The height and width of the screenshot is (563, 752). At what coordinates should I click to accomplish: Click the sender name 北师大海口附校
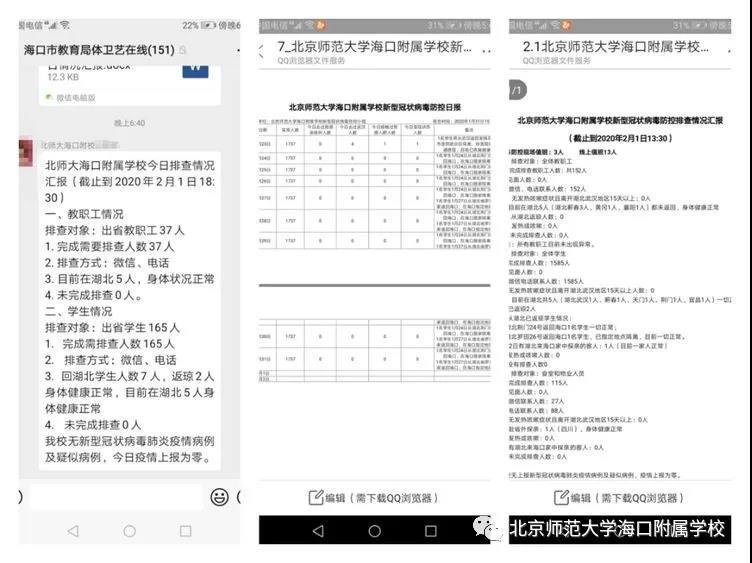[68, 145]
